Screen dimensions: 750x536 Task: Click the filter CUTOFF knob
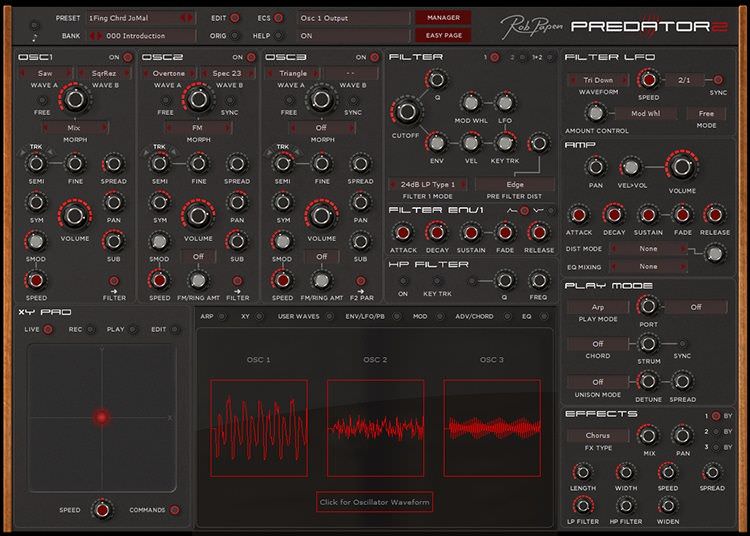(408, 112)
